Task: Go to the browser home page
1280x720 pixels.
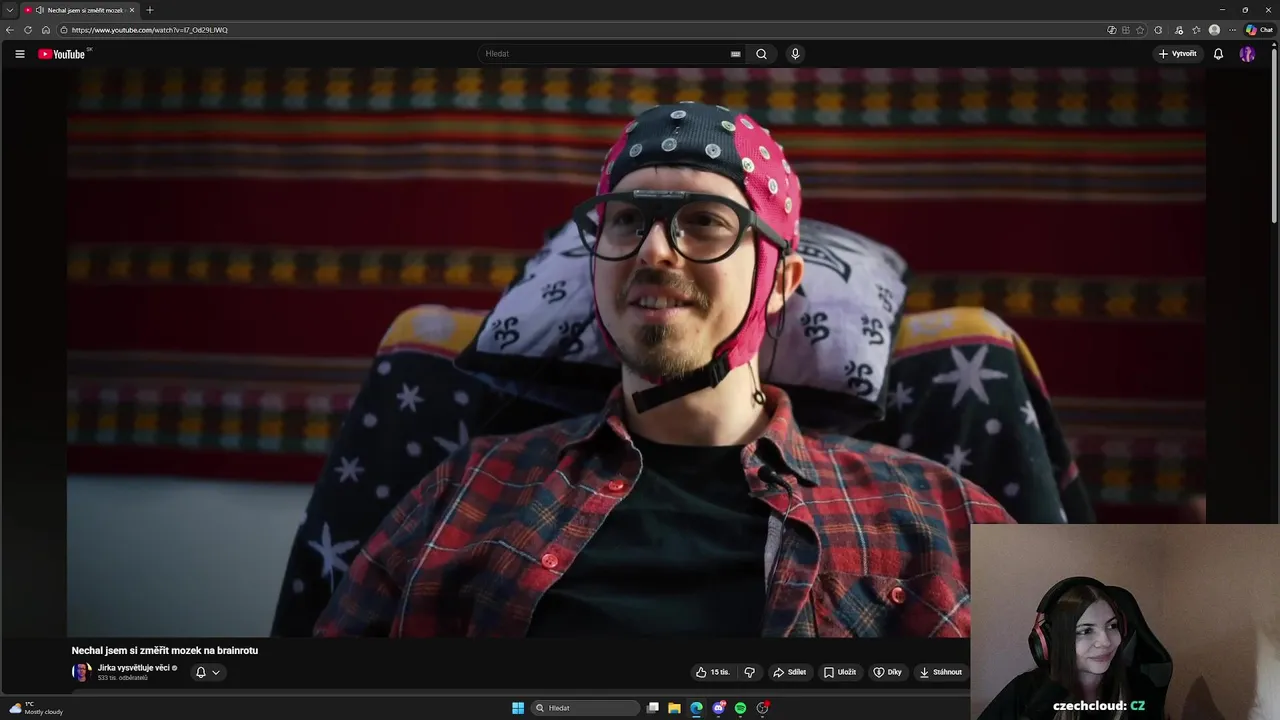Action: tap(46, 30)
